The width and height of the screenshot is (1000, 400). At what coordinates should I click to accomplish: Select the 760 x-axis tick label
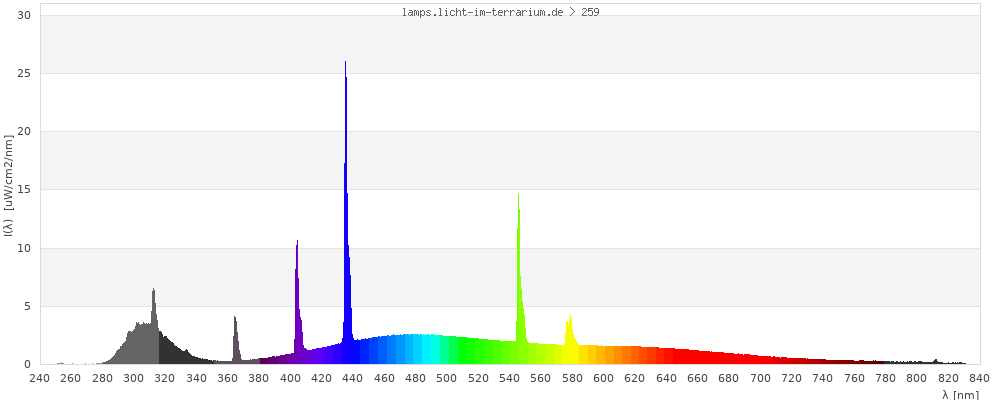pos(854,378)
